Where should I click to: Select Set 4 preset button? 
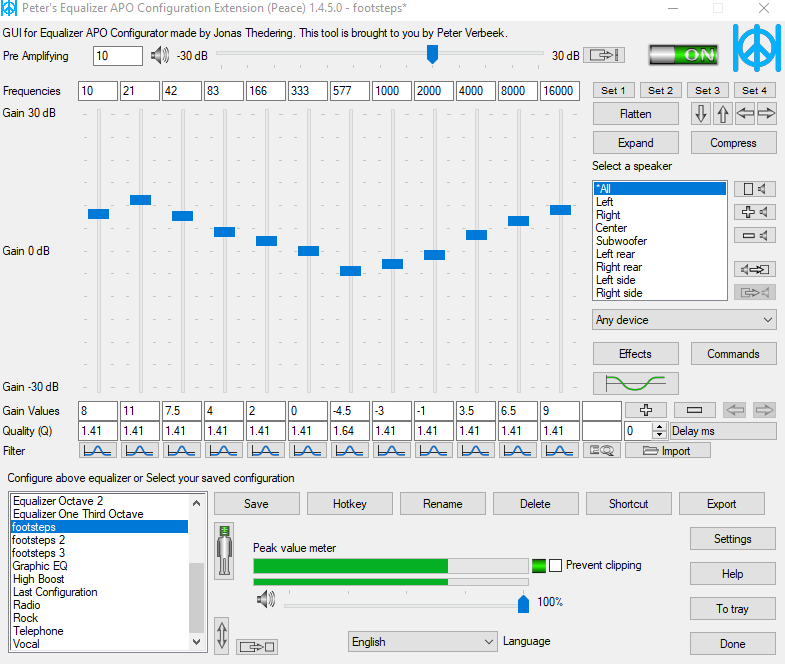754,91
